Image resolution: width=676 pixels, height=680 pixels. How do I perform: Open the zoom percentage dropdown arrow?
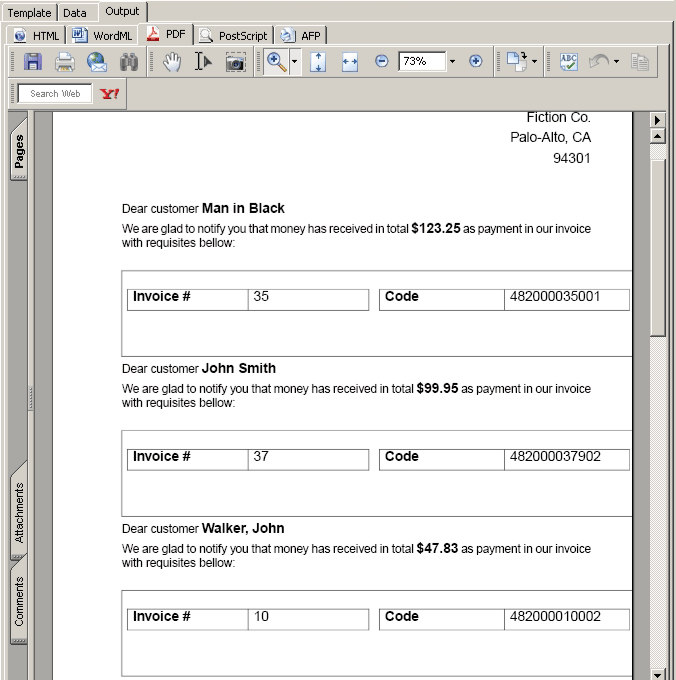tap(452, 62)
